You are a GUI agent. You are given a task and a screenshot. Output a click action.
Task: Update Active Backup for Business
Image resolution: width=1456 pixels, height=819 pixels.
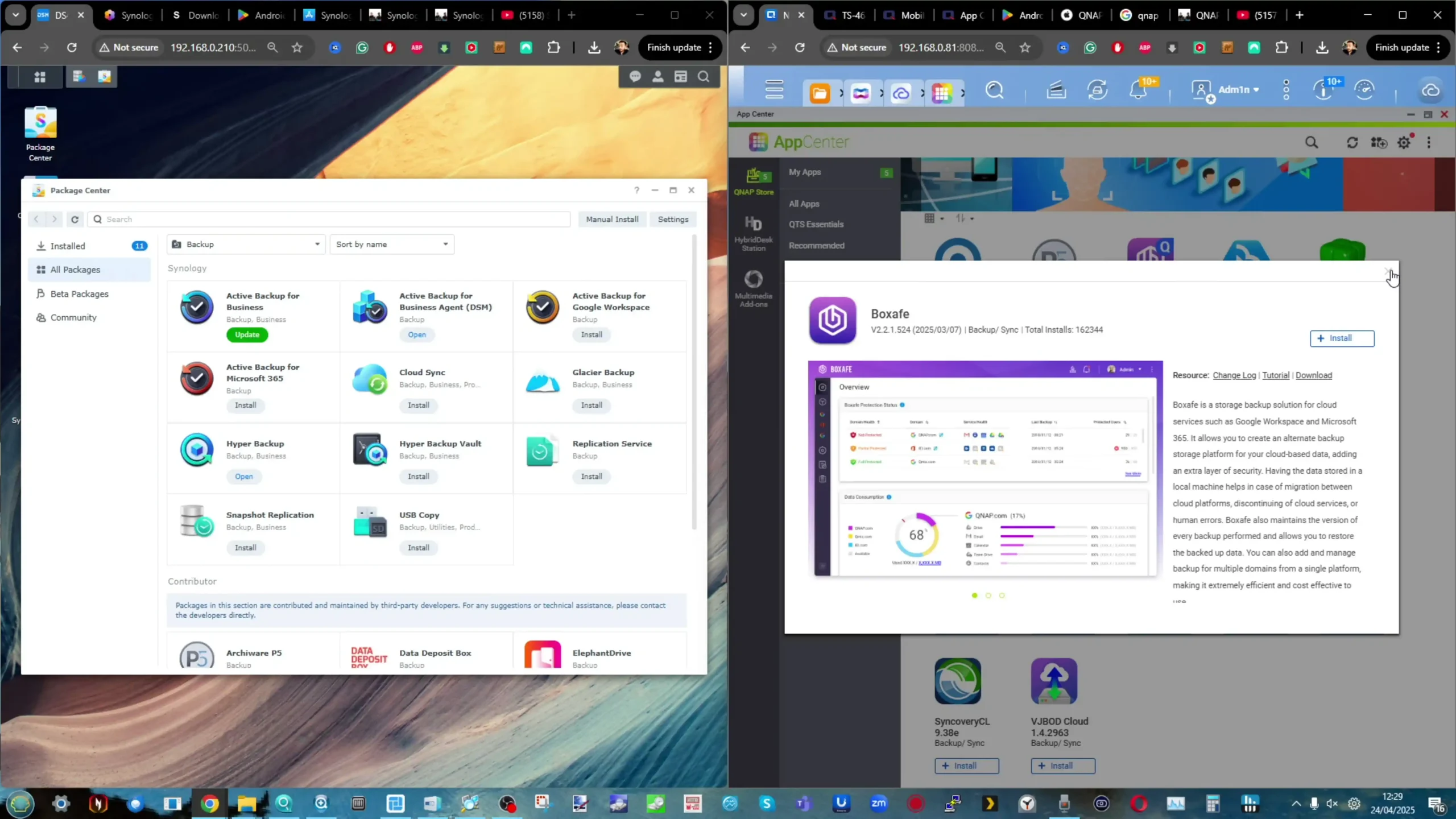pos(247,335)
